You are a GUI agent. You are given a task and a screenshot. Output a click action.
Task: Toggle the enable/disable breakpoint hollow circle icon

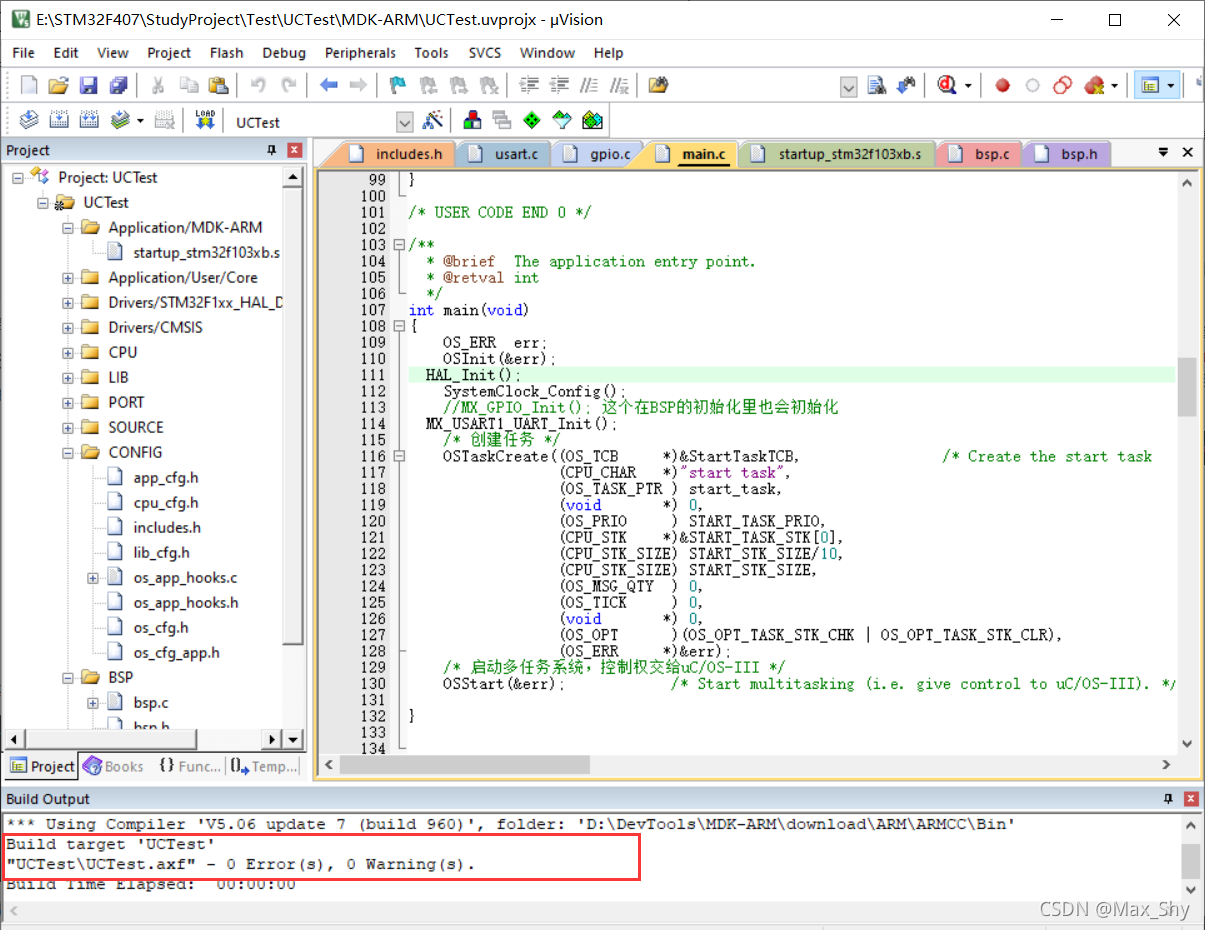(1032, 86)
